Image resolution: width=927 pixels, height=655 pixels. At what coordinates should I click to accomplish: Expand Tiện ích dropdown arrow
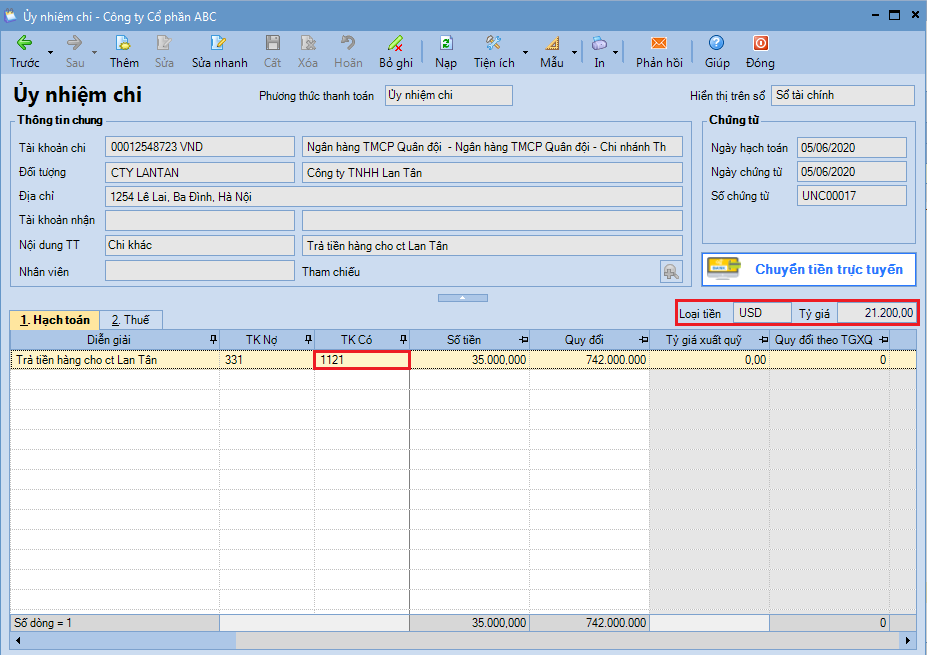[525, 52]
